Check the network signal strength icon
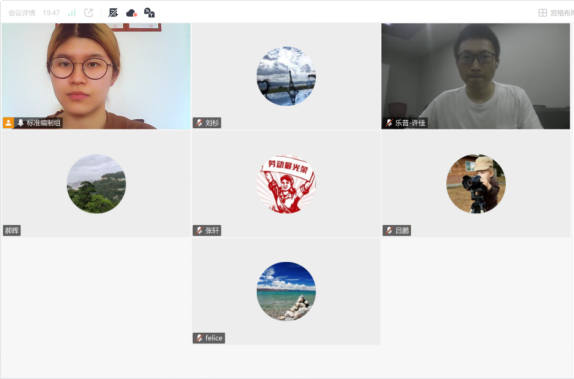 (x=72, y=13)
